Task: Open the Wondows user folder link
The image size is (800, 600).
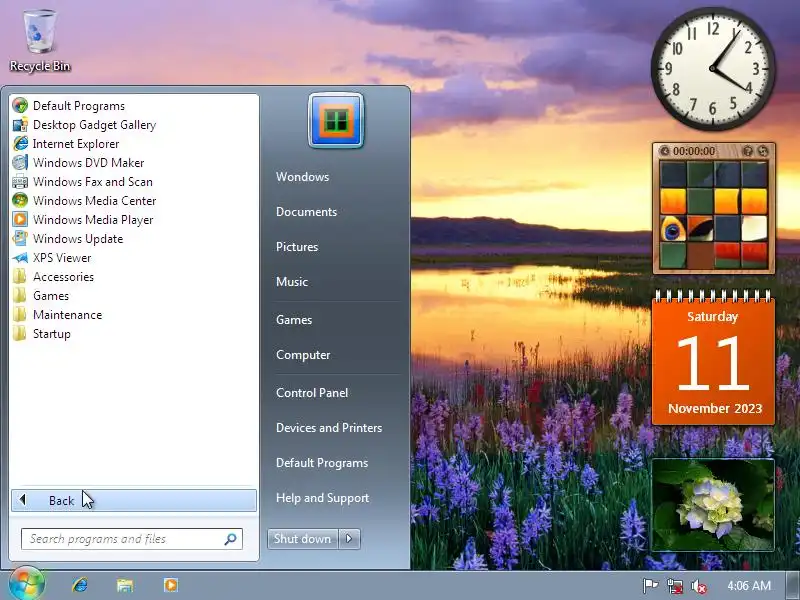Action: click(x=303, y=177)
